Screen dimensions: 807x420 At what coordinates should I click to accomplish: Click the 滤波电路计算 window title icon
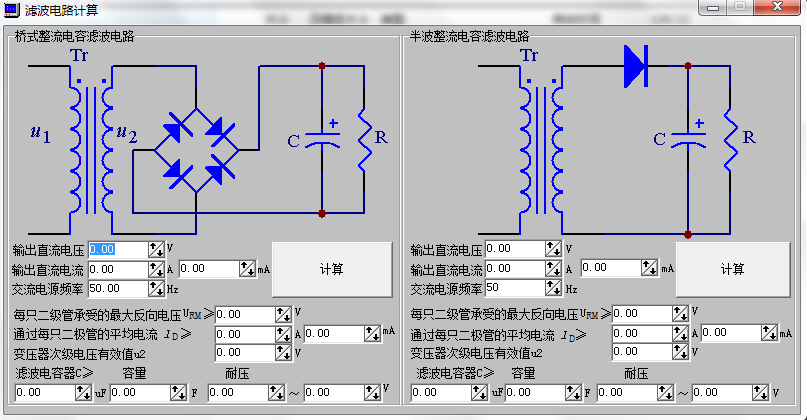11,9
